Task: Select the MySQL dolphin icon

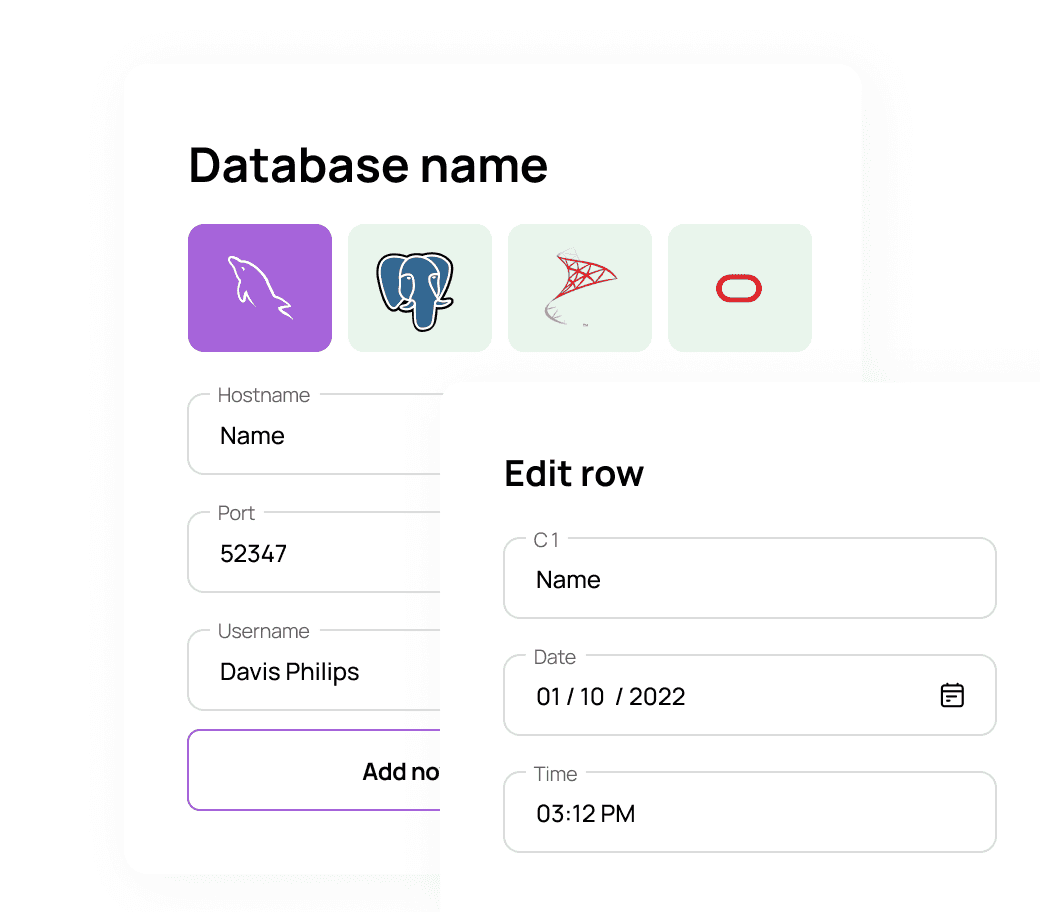Action: (260, 288)
